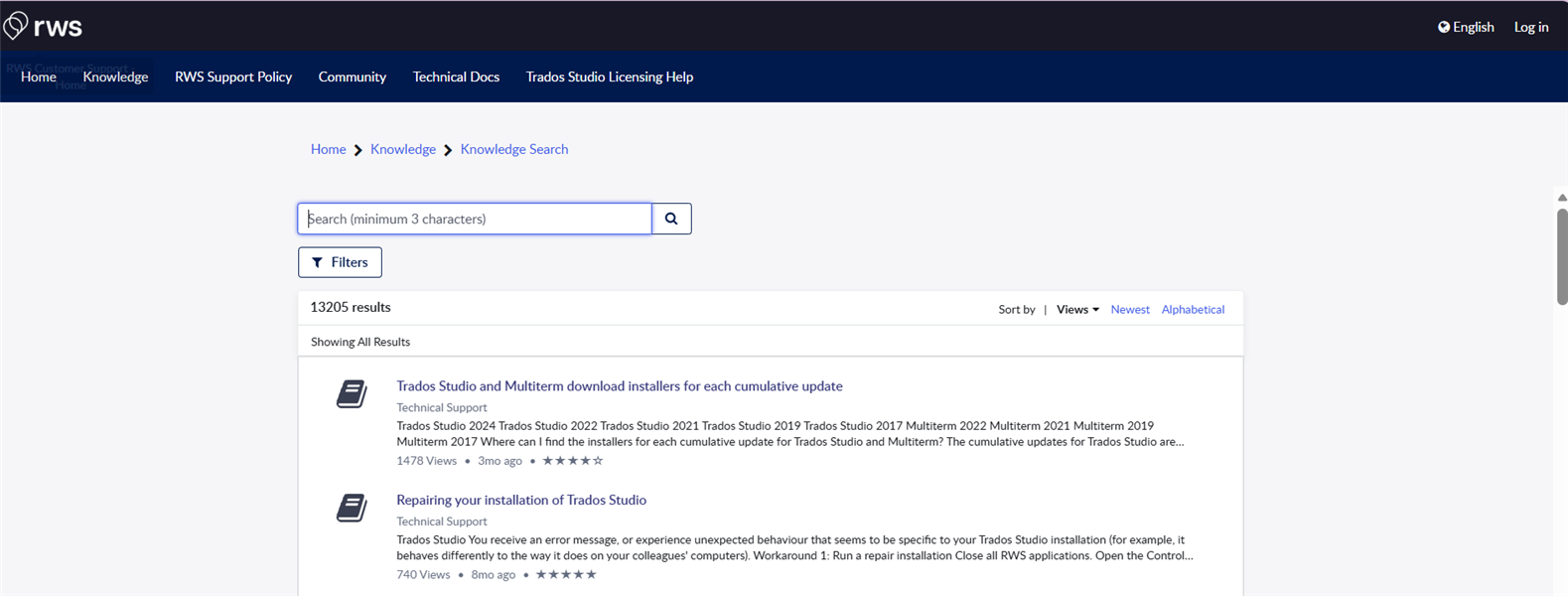The width and height of the screenshot is (1568, 596).
Task: Open the Knowledge menu item
Action: click(x=115, y=76)
